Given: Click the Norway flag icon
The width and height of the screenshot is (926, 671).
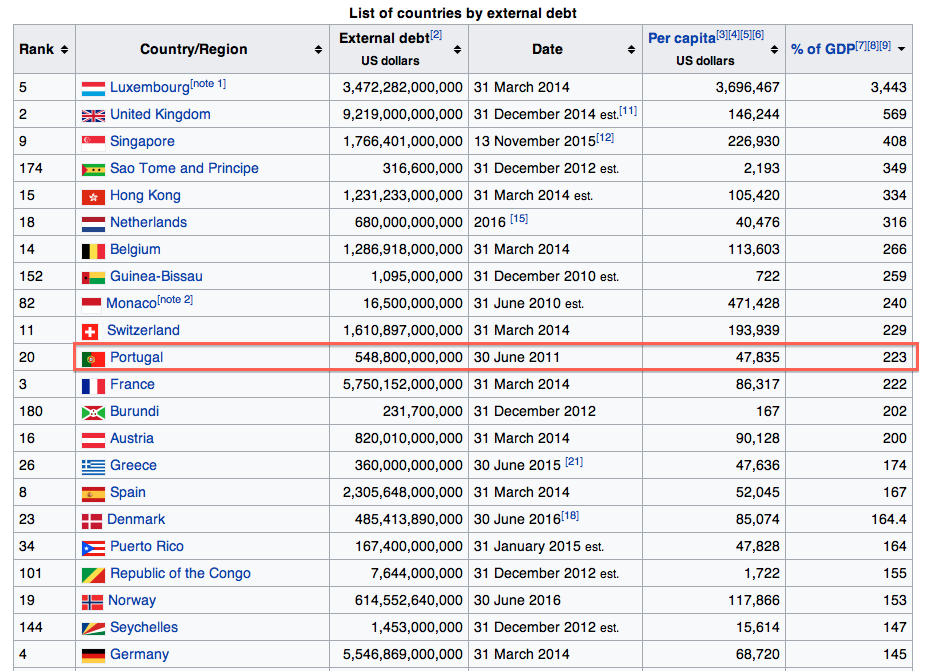Looking at the screenshot, I should [92, 601].
